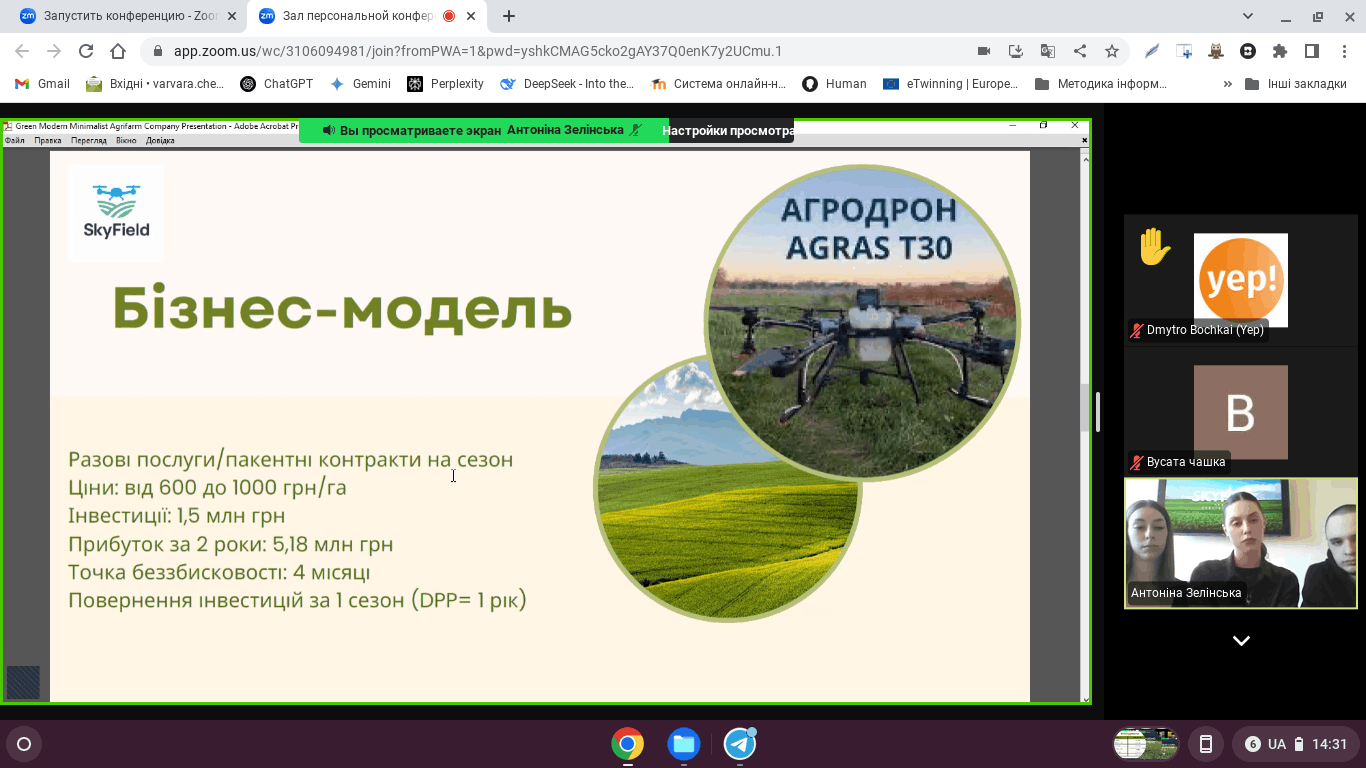Open the Human bookmark
The width and height of the screenshot is (1366, 768).
(x=834, y=84)
